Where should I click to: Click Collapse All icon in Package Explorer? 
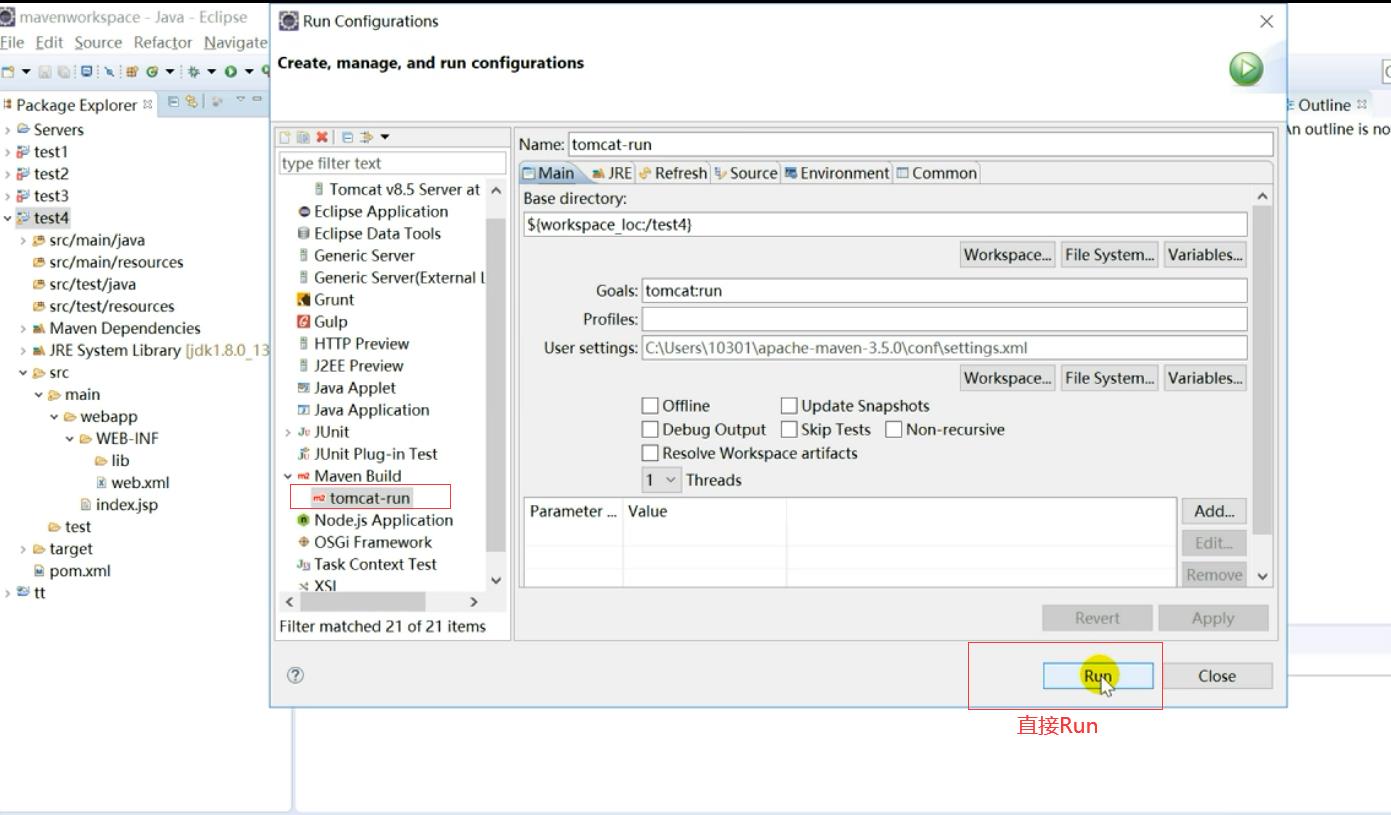pyautogui.click(x=174, y=101)
